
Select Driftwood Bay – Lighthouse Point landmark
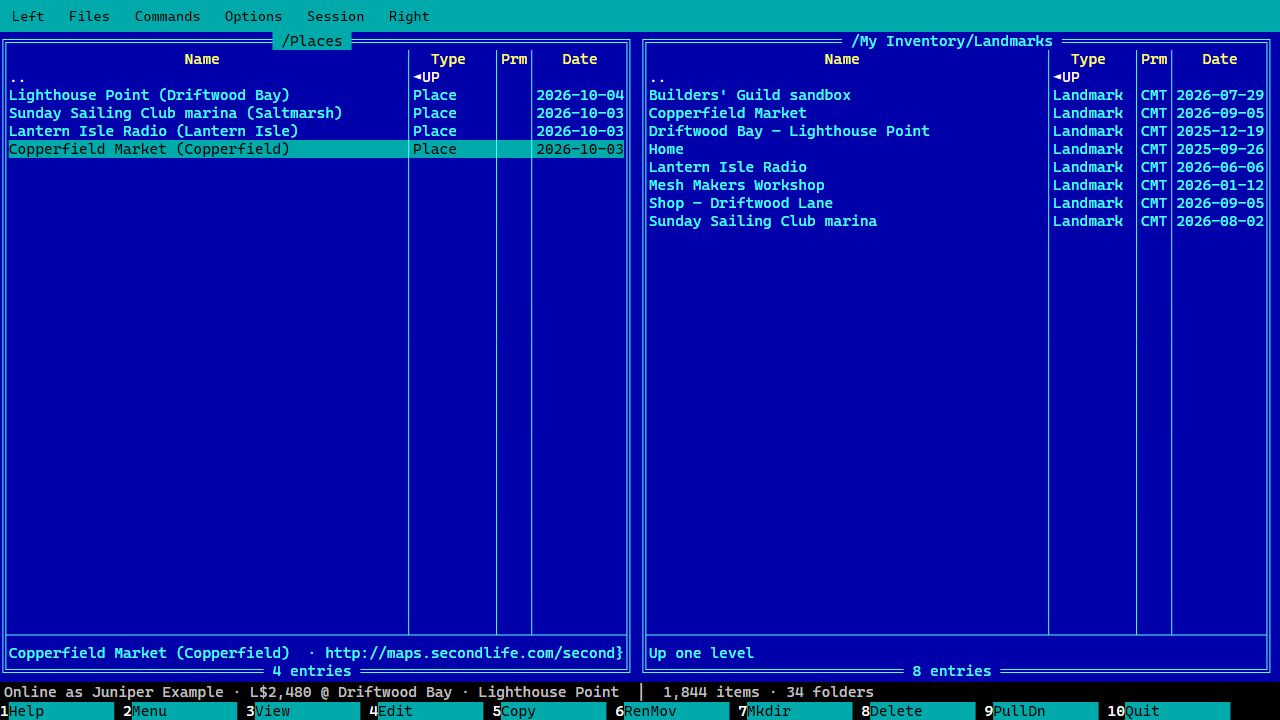956,131
